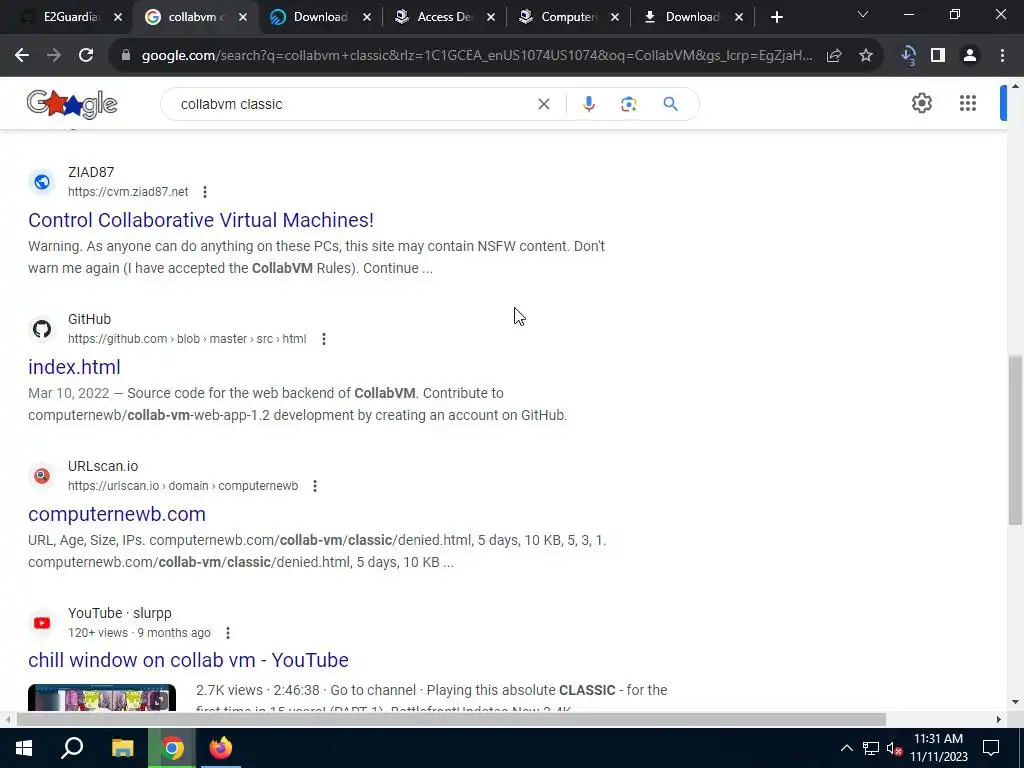
Task: Open more options for GitHub result
Action: coord(323,339)
